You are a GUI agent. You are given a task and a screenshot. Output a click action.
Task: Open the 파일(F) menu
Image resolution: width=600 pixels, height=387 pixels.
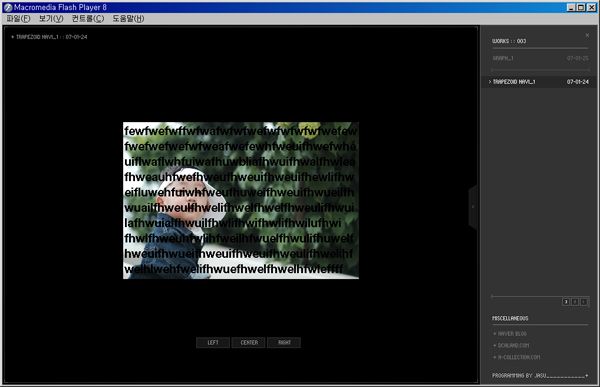click(x=18, y=18)
